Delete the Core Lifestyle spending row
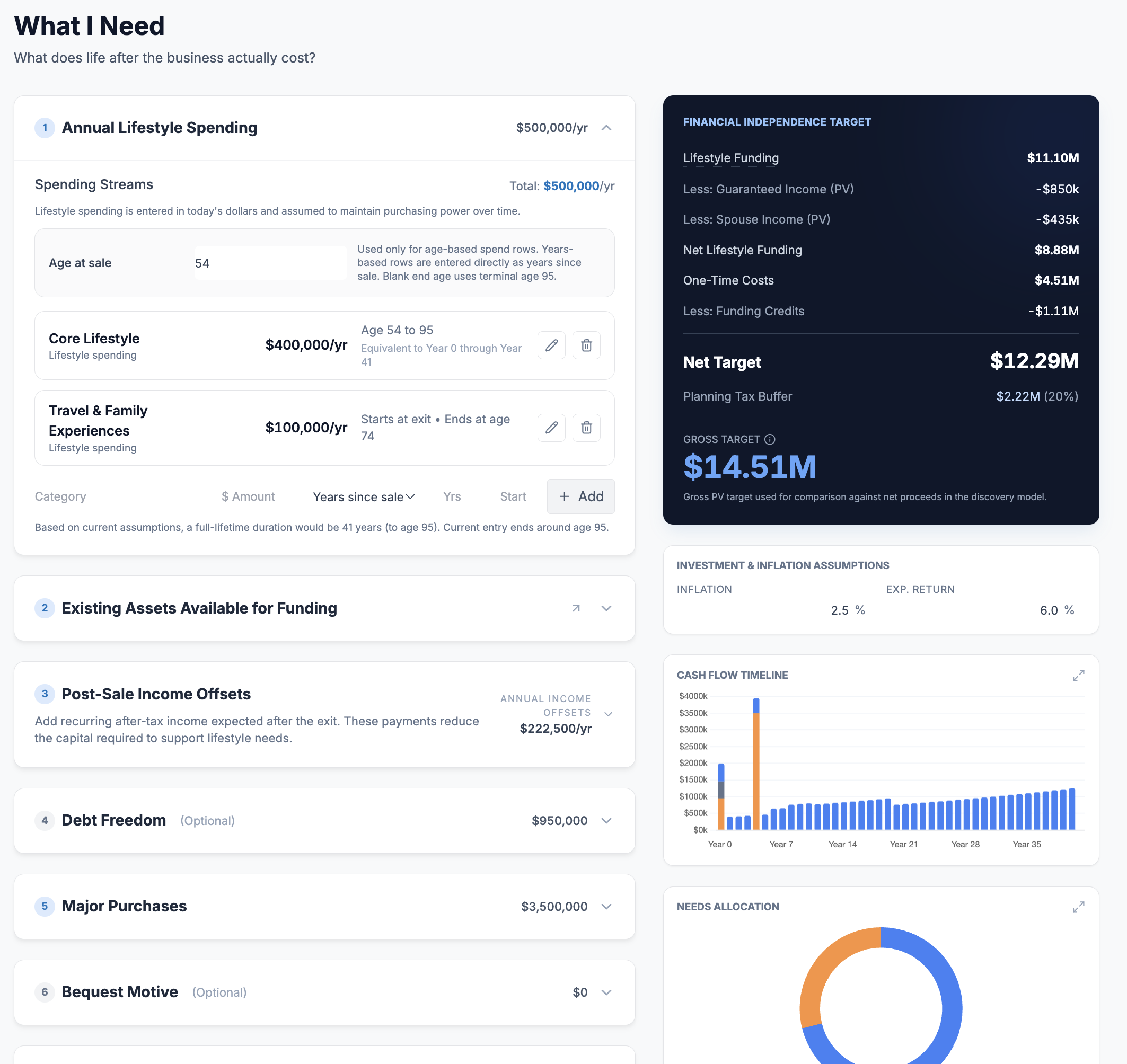 pyautogui.click(x=586, y=345)
